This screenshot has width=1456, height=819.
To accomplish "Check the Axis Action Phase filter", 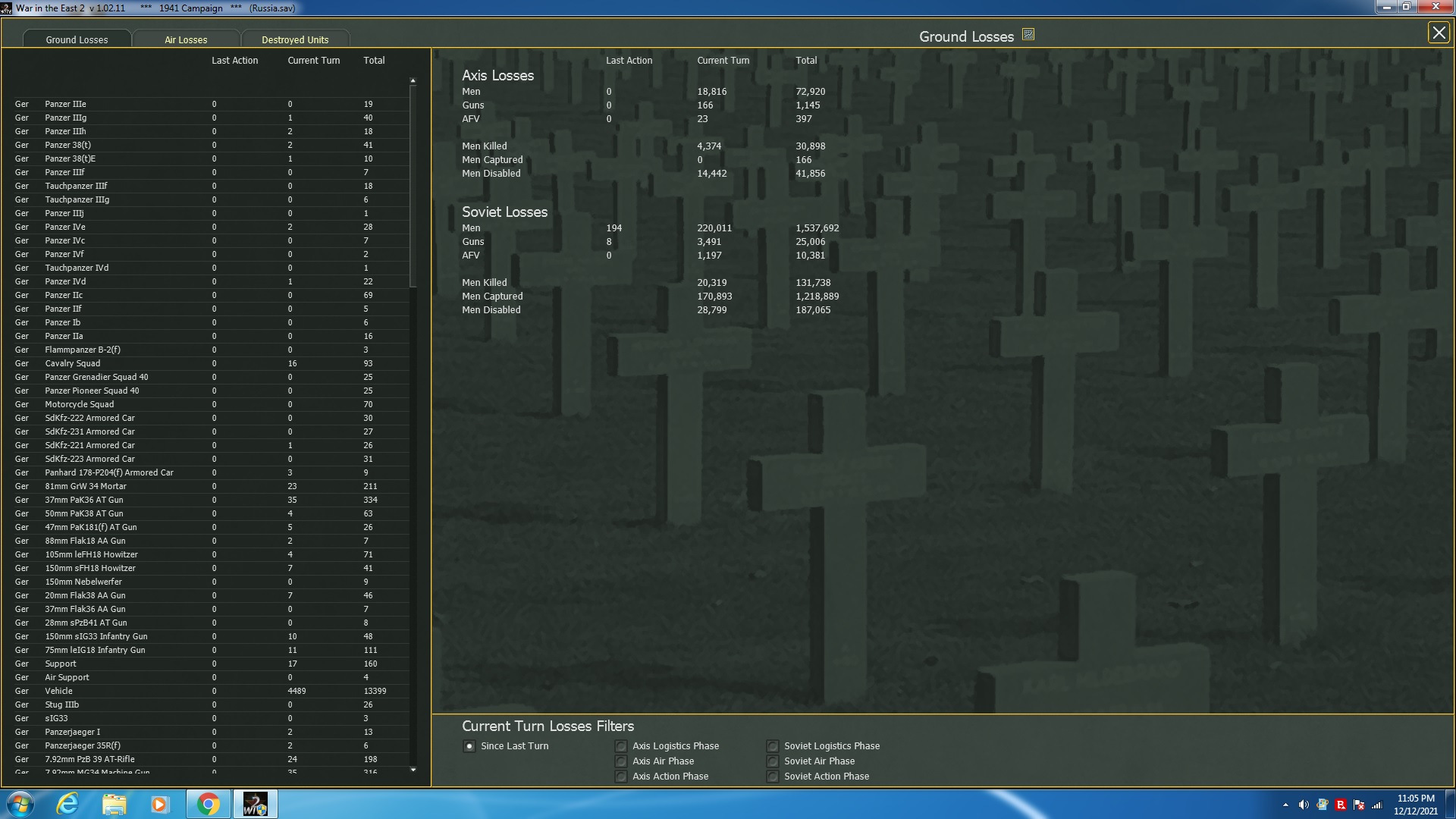I will (621, 777).
